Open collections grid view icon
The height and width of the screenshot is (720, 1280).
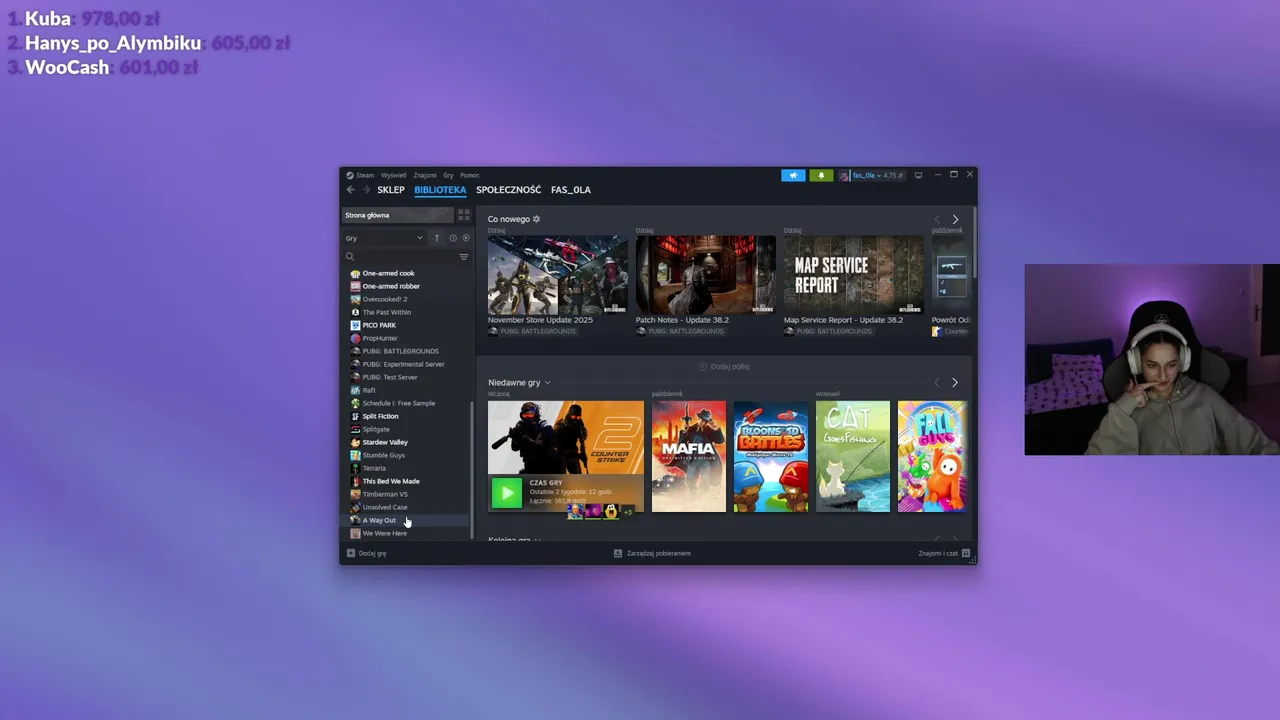(463, 215)
